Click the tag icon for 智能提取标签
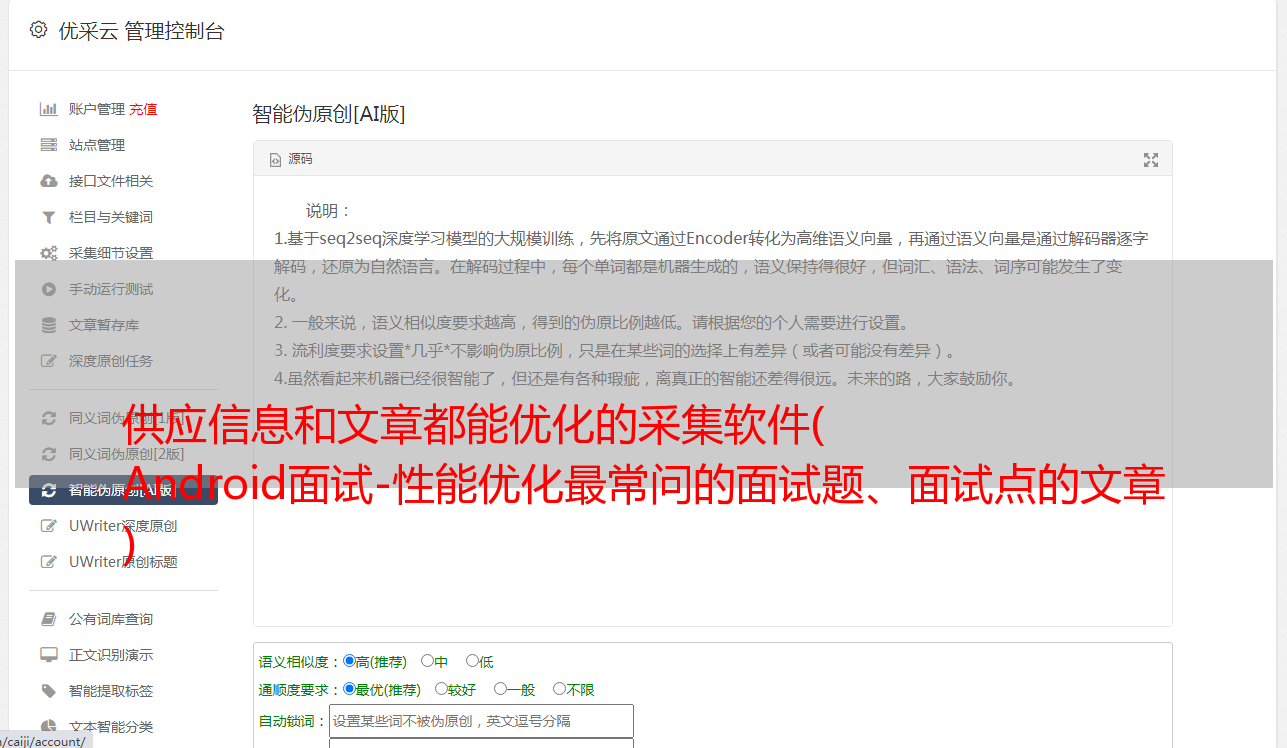Viewport: 1287px width, 748px height. pos(48,691)
